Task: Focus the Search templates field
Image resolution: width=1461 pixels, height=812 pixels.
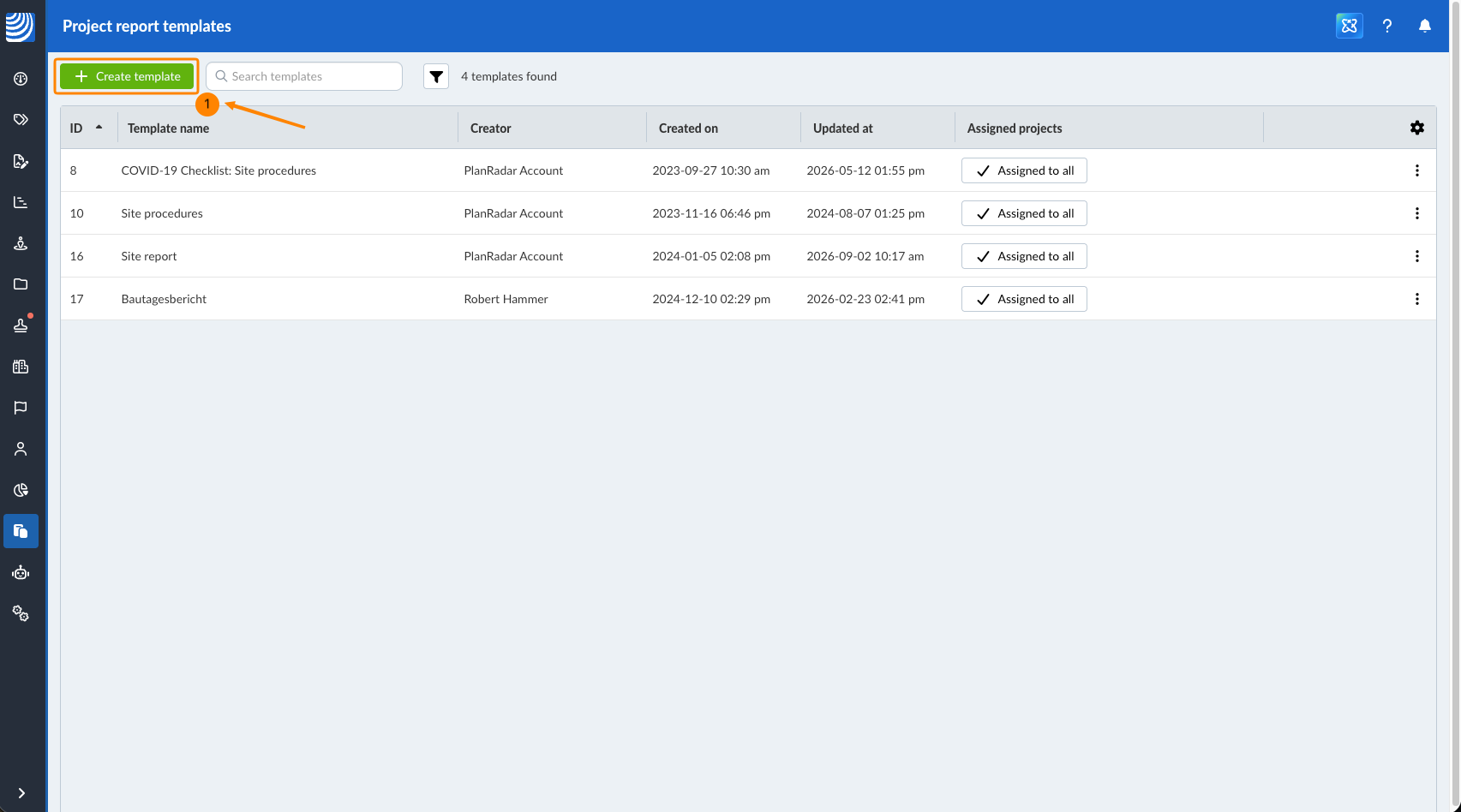Action: 304,76
